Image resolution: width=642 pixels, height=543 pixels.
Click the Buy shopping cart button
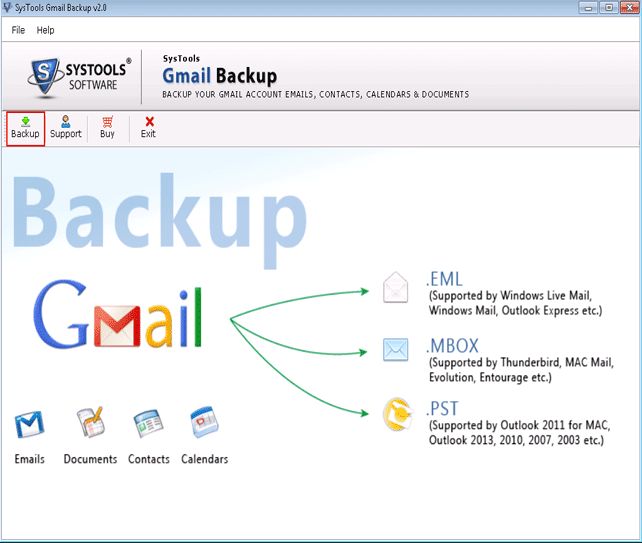[107, 128]
